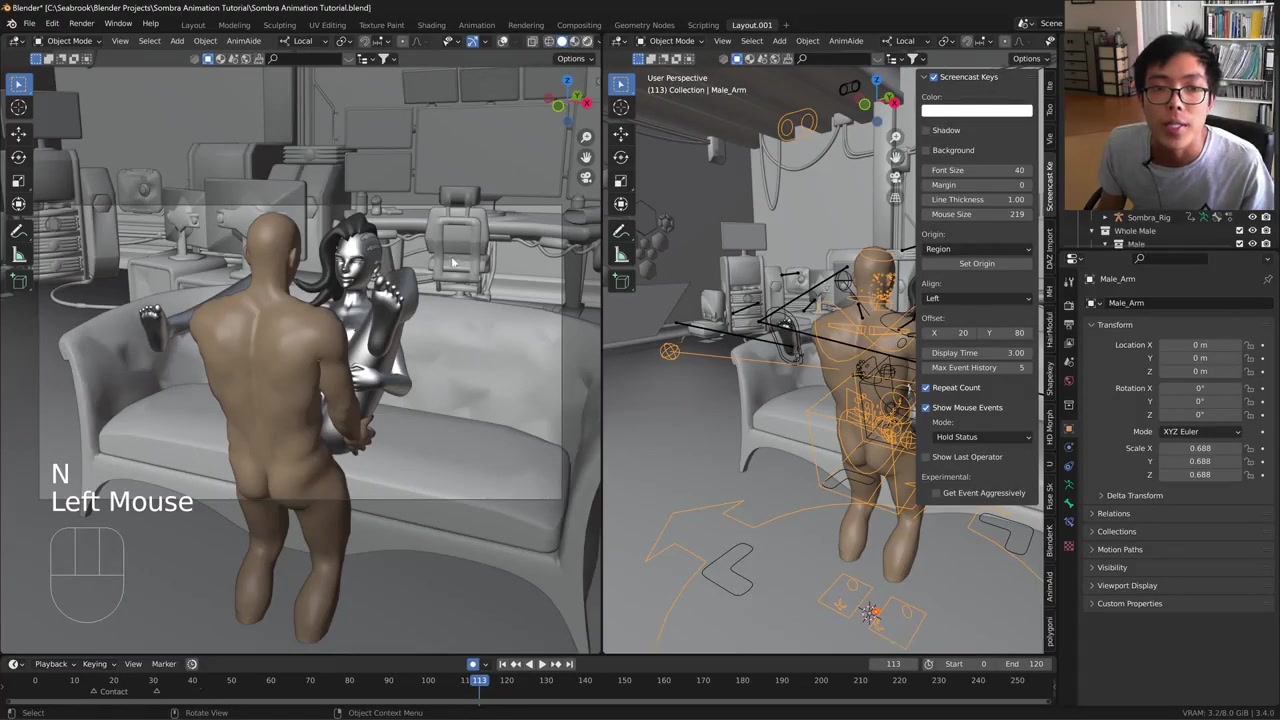Select the Annotate pencil tool
Image resolution: width=1280 pixels, height=720 pixels.
coord(18,231)
